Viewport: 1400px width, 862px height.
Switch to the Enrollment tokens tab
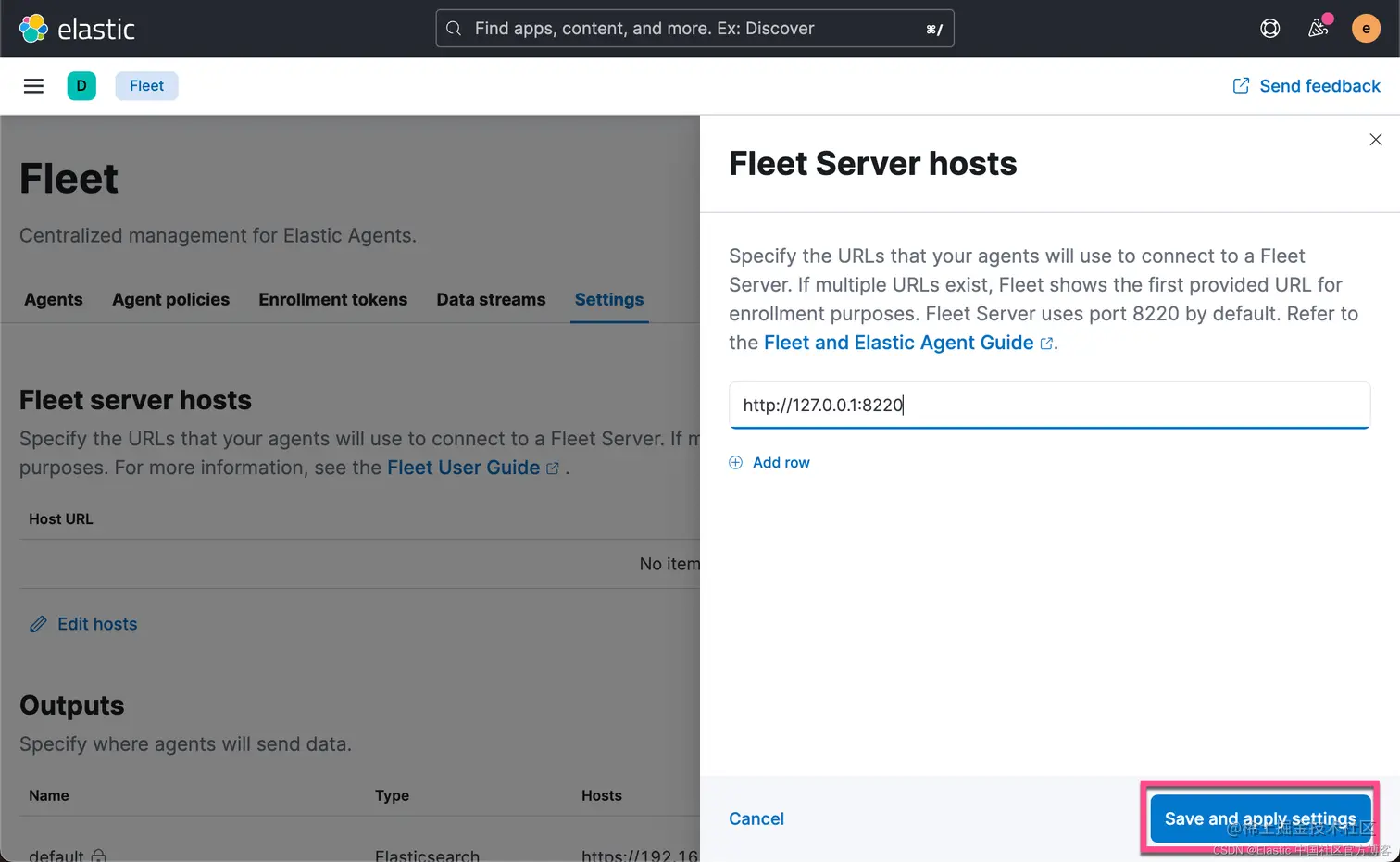tap(333, 299)
